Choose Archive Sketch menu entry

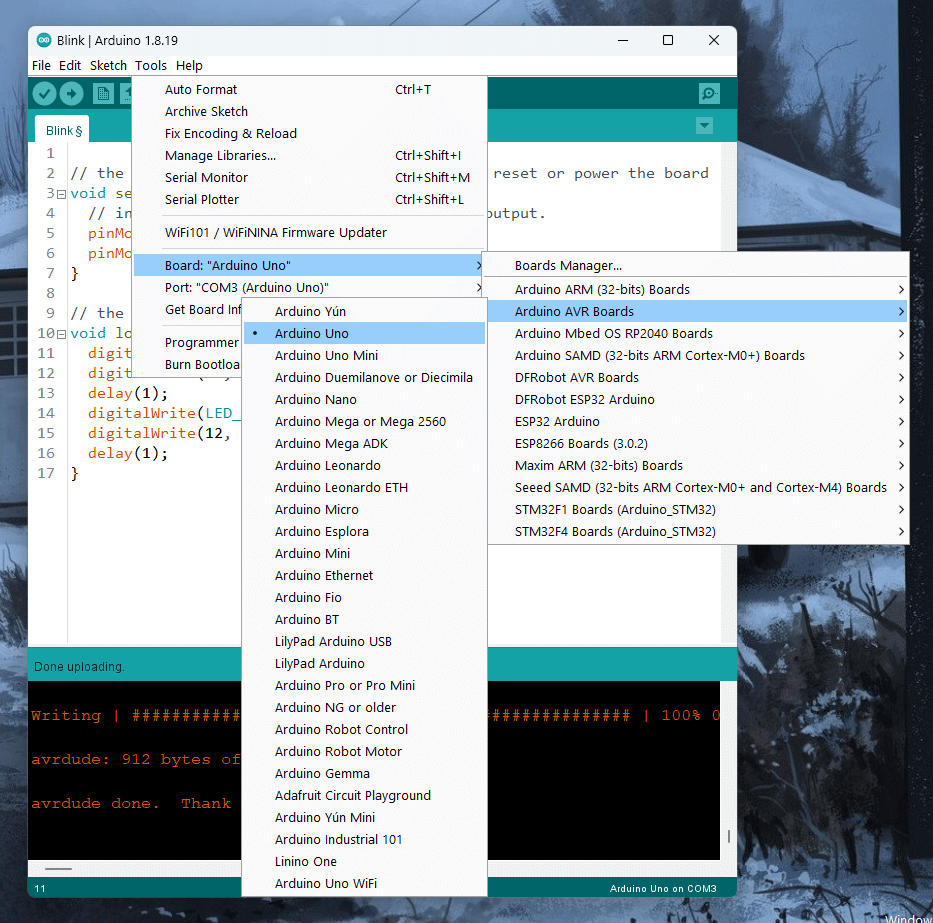click(x=309, y=111)
